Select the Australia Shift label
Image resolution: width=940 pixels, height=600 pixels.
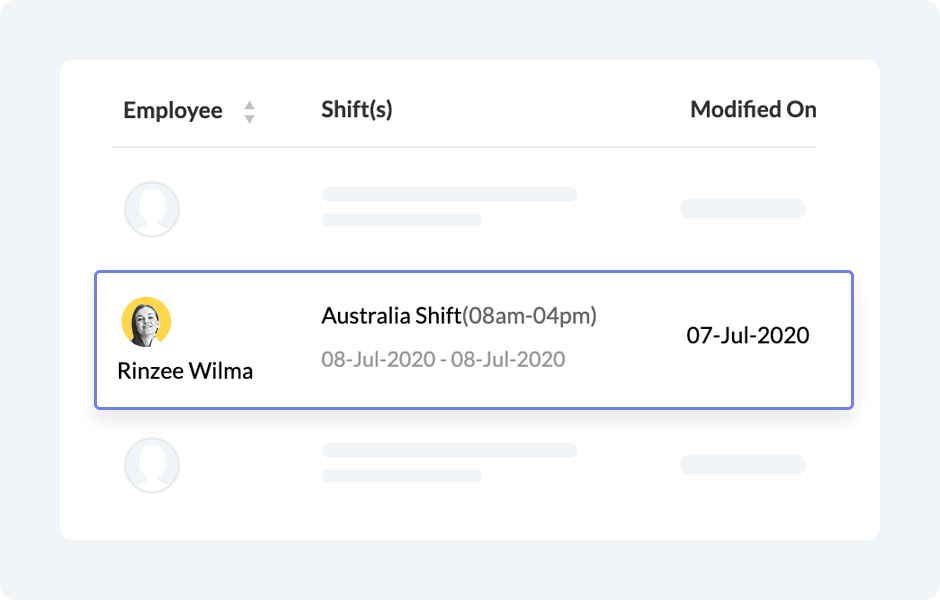(391, 316)
